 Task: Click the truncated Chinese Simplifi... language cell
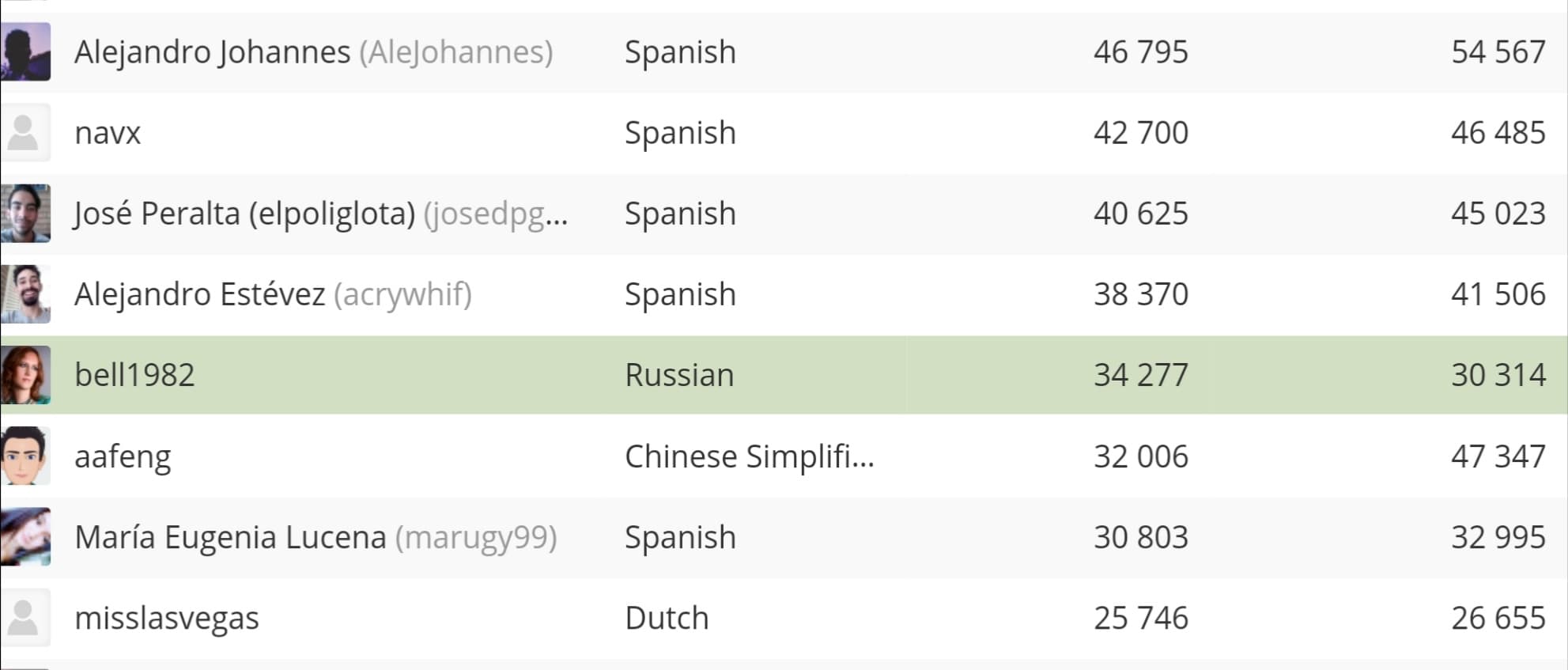[750, 457]
